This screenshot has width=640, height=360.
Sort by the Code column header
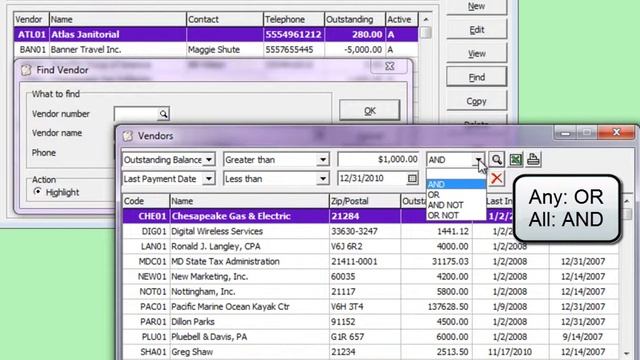pyautogui.click(x=146, y=201)
